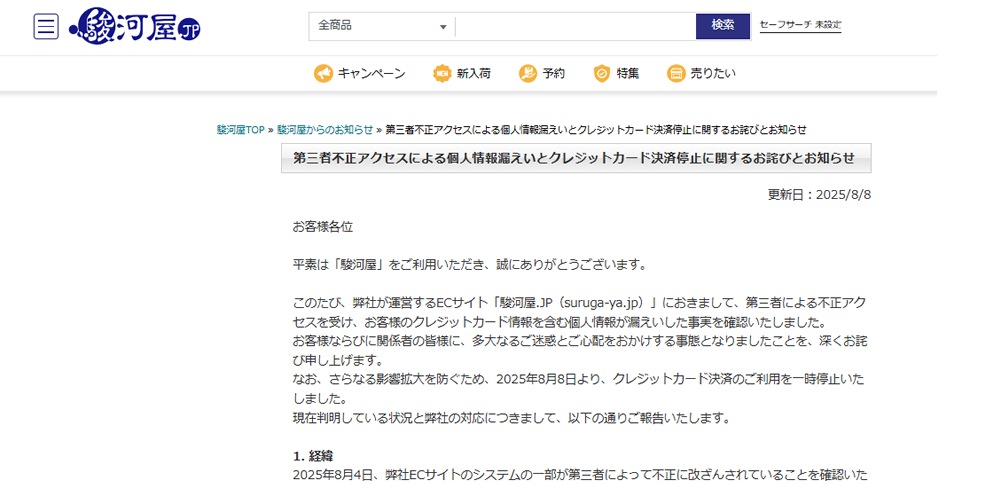Viewport: 1000px width, 485px height.
Task: Follow the 駿河屋からのお知らせ breadcrumb link
Action: [x=325, y=130]
